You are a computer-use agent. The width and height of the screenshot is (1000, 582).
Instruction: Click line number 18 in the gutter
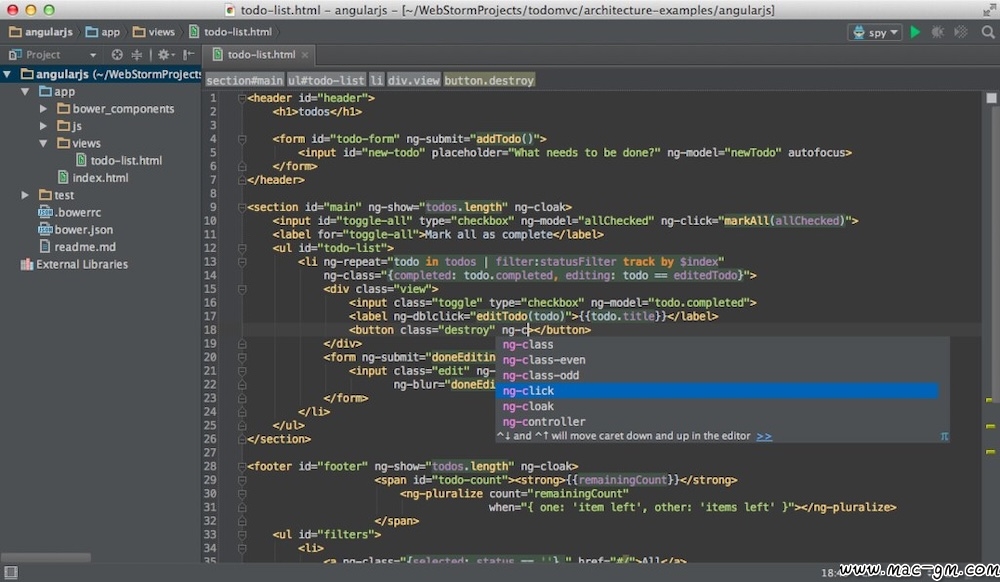click(210, 330)
